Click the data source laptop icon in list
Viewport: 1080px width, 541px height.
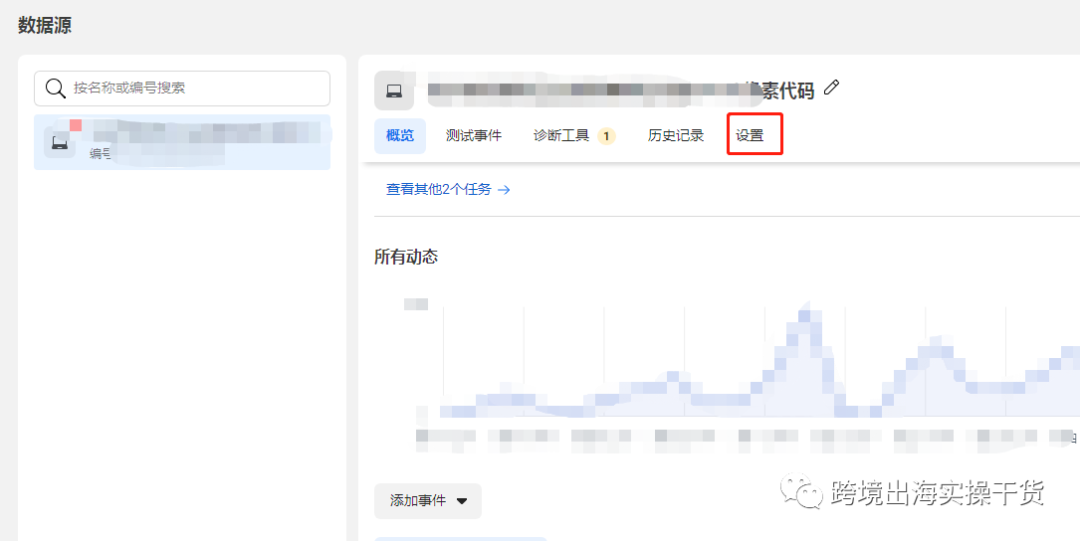(x=60, y=143)
